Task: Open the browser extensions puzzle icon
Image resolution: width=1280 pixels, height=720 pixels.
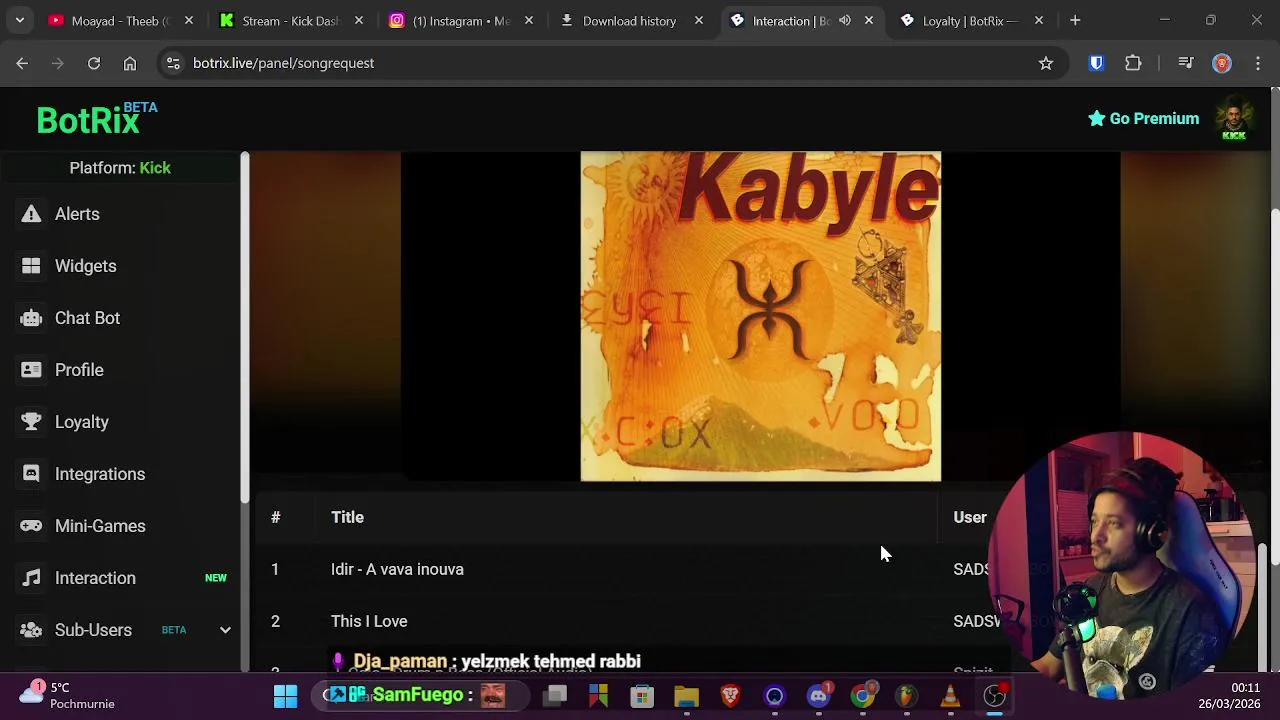Action: pyautogui.click(x=1133, y=63)
